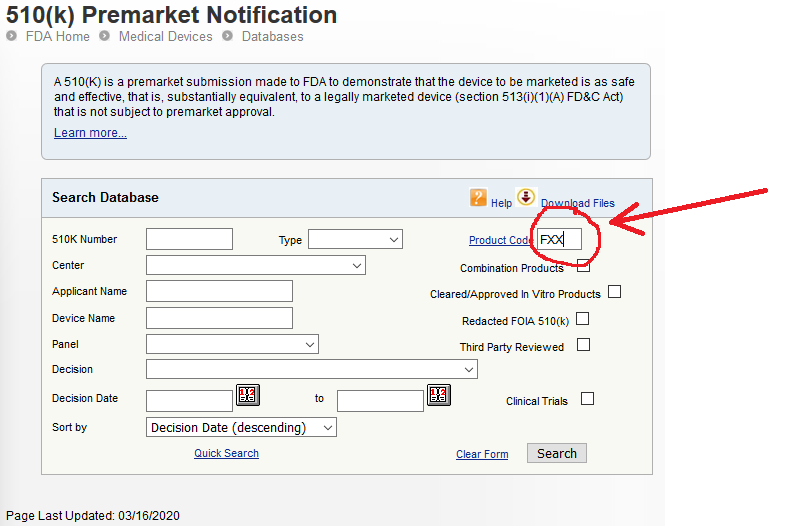Click the Databases breadcrumb bullet icon
The width and height of the screenshot is (787, 528).
pyautogui.click(x=227, y=36)
